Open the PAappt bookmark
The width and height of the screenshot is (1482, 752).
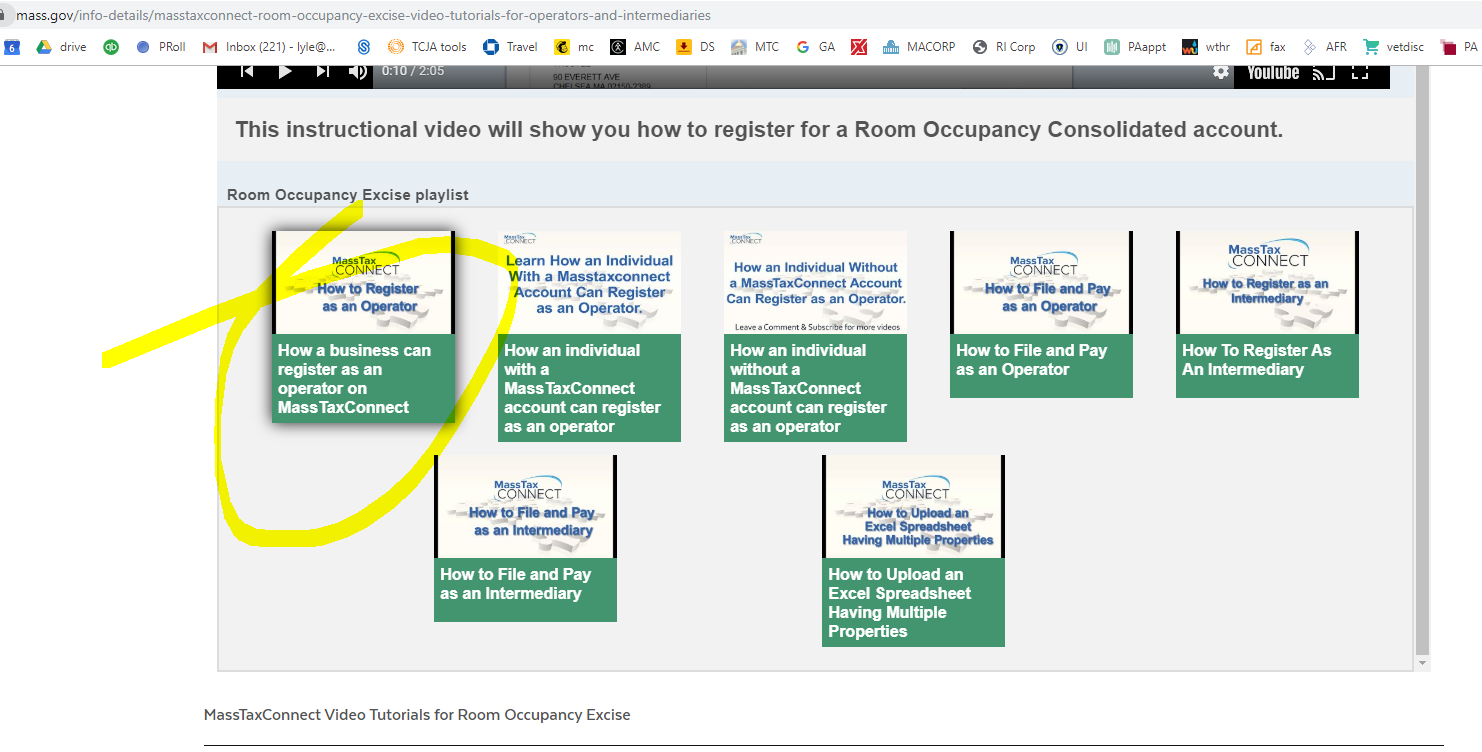[1135, 46]
